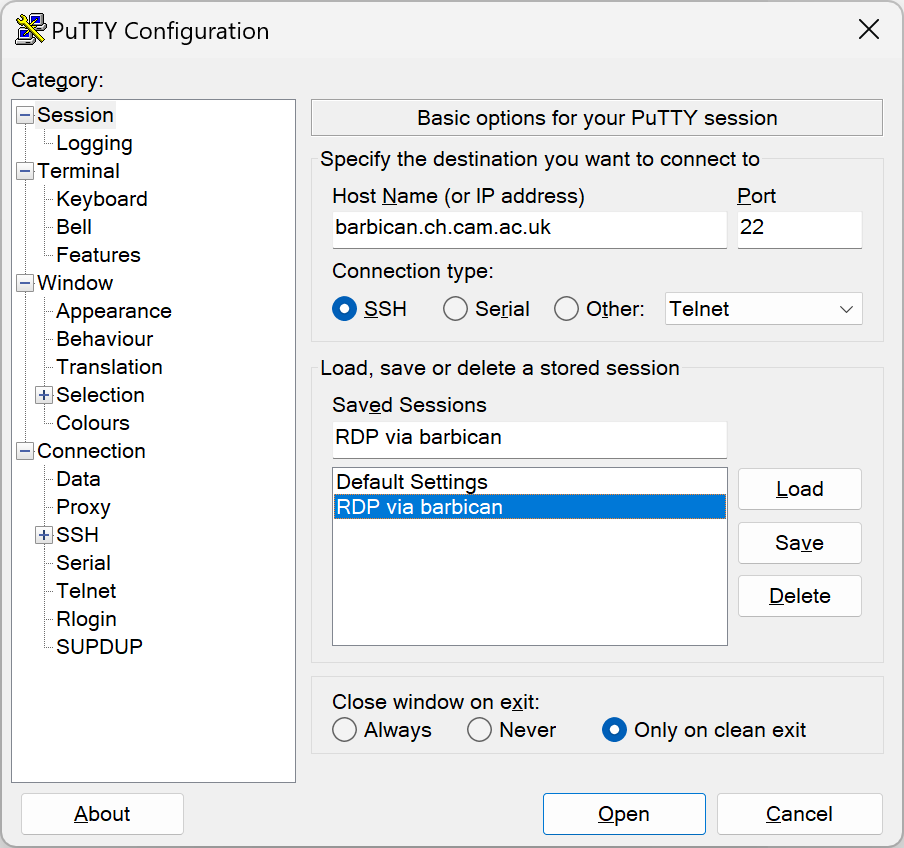Screen dimensions: 904x848
Task: Click the PuTTY icon in title bar
Action: 30,30
